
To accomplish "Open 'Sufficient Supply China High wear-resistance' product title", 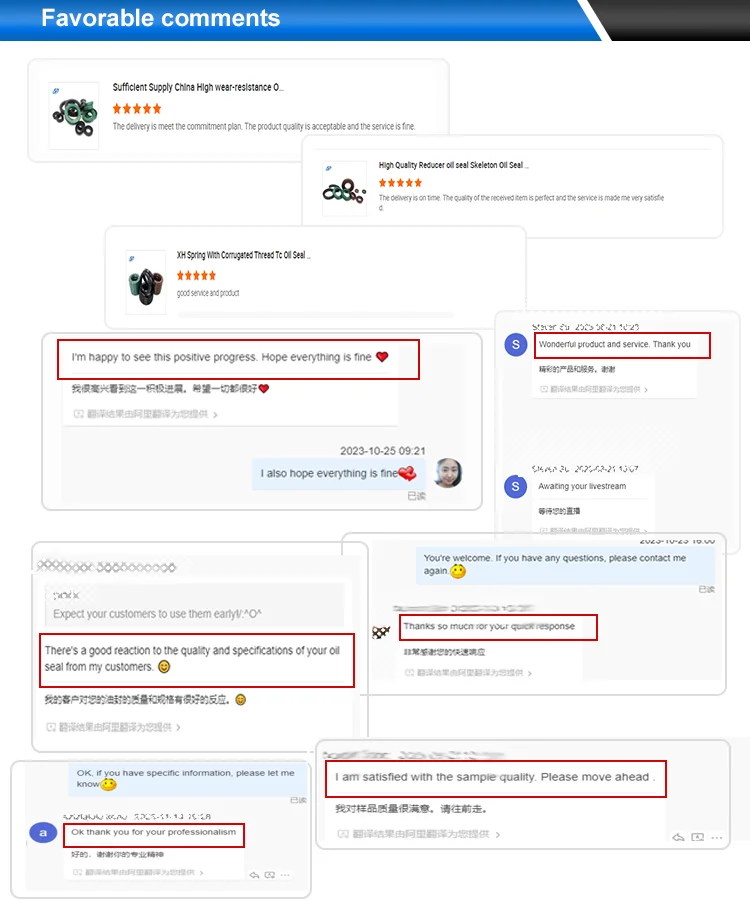I will 198,87.
